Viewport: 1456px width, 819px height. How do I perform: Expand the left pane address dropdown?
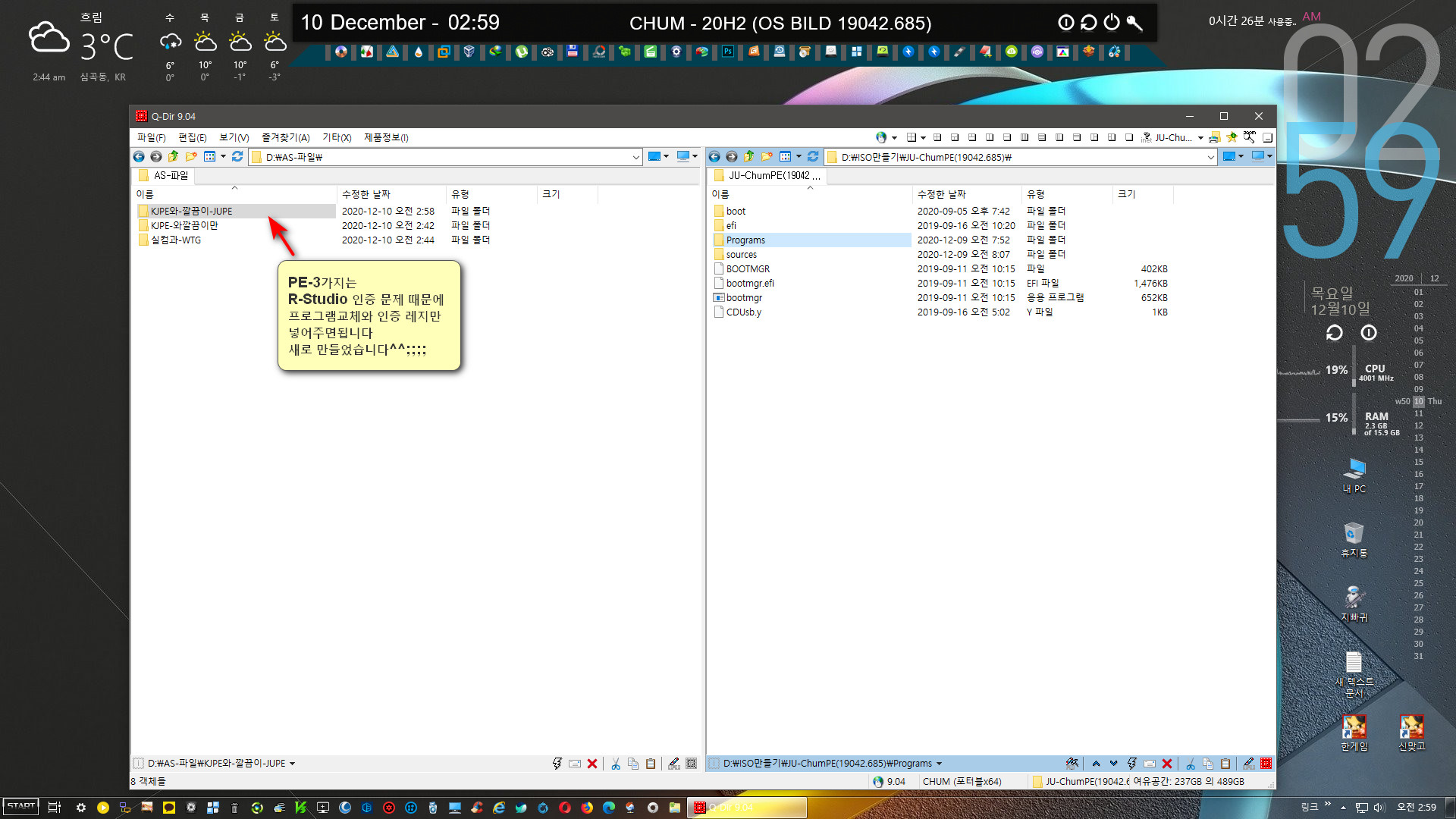(636, 158)
